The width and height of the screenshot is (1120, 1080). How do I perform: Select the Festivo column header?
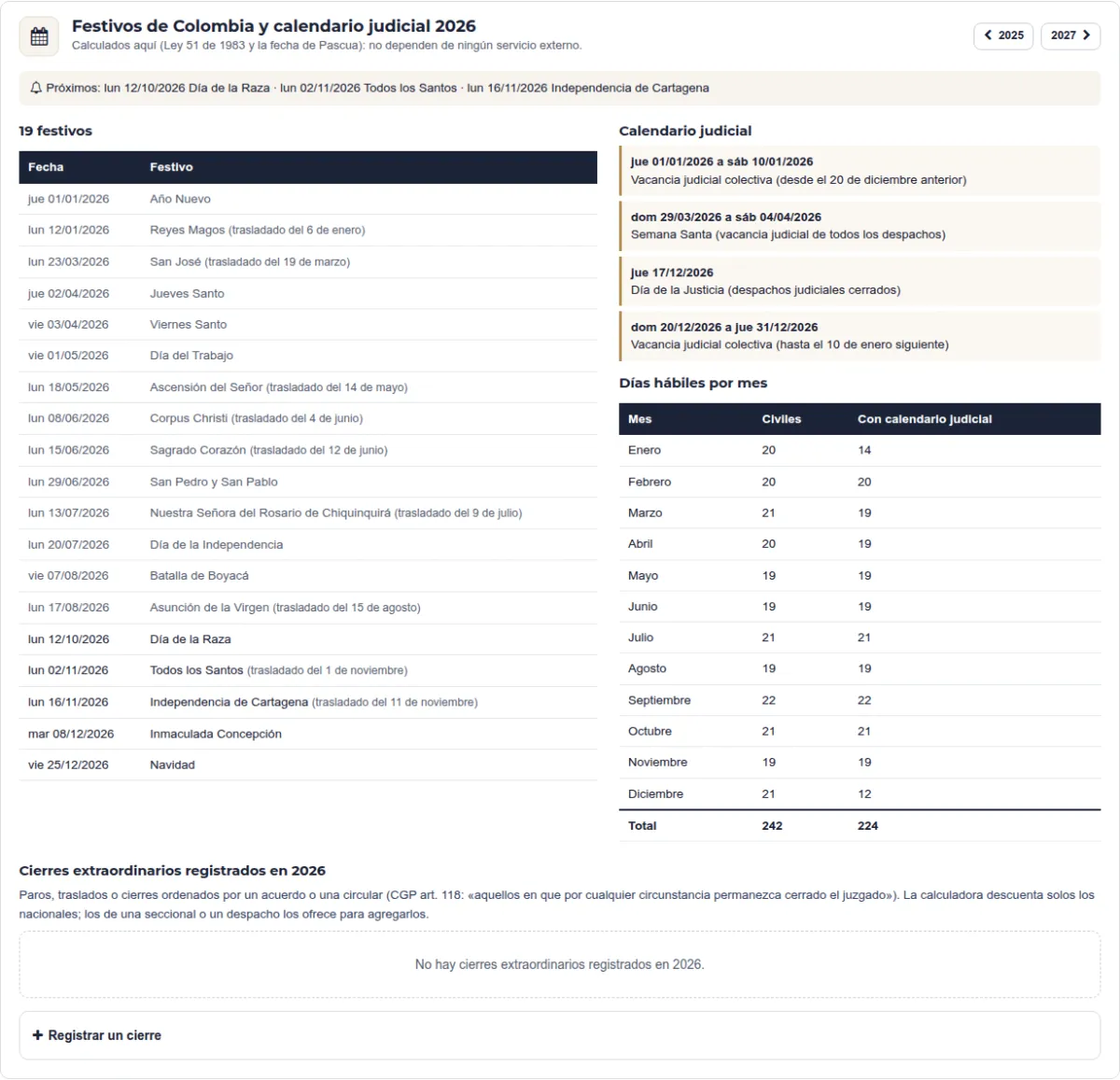tap(172, 167)
